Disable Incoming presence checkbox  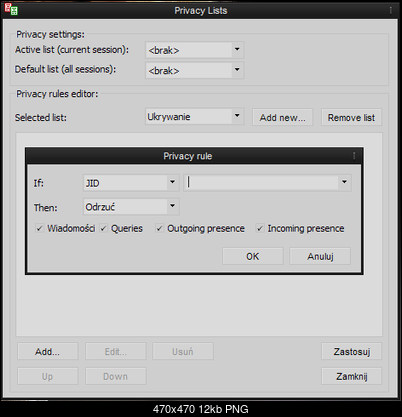click(x=260, y=228)
